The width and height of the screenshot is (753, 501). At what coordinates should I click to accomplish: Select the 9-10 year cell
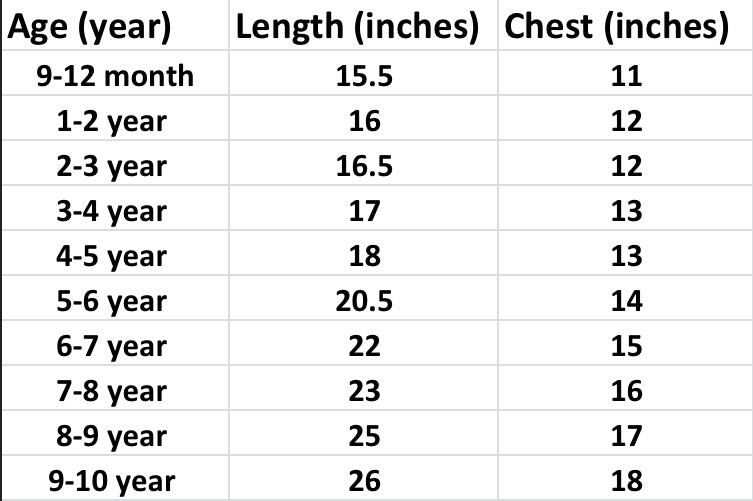coord(115,478)
